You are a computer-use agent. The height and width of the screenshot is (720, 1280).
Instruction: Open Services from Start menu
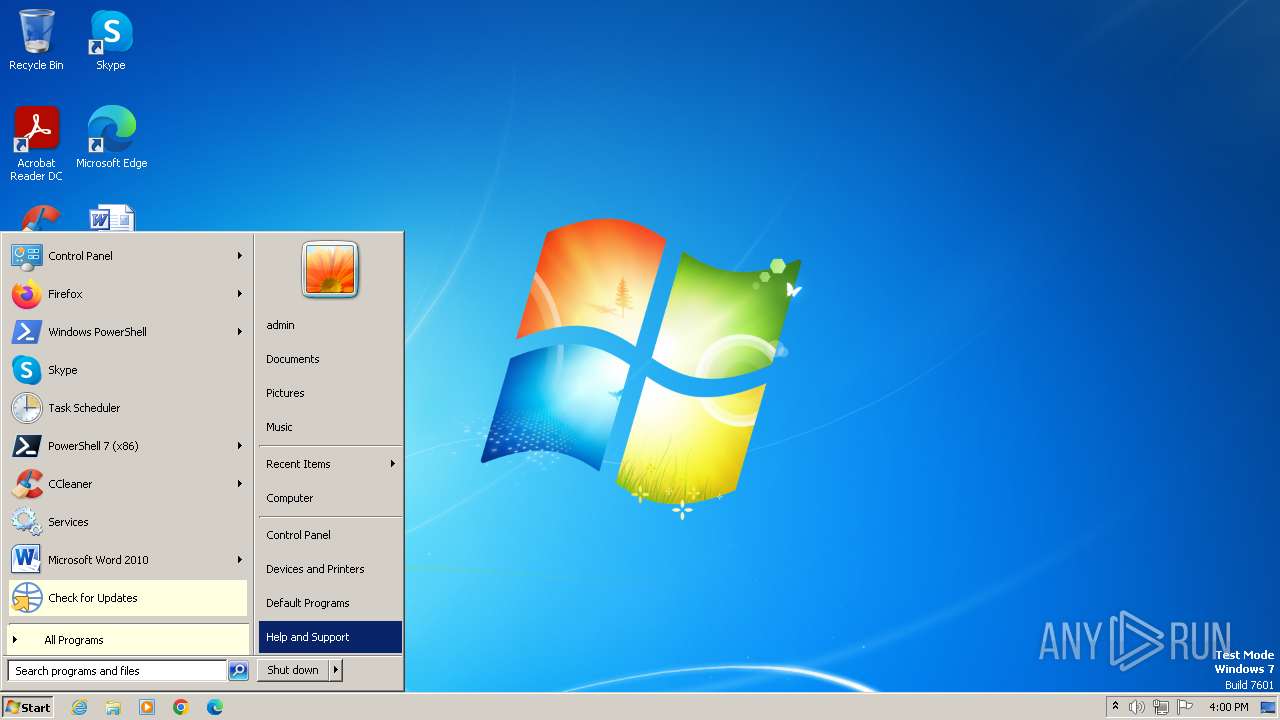pos(128,522)
